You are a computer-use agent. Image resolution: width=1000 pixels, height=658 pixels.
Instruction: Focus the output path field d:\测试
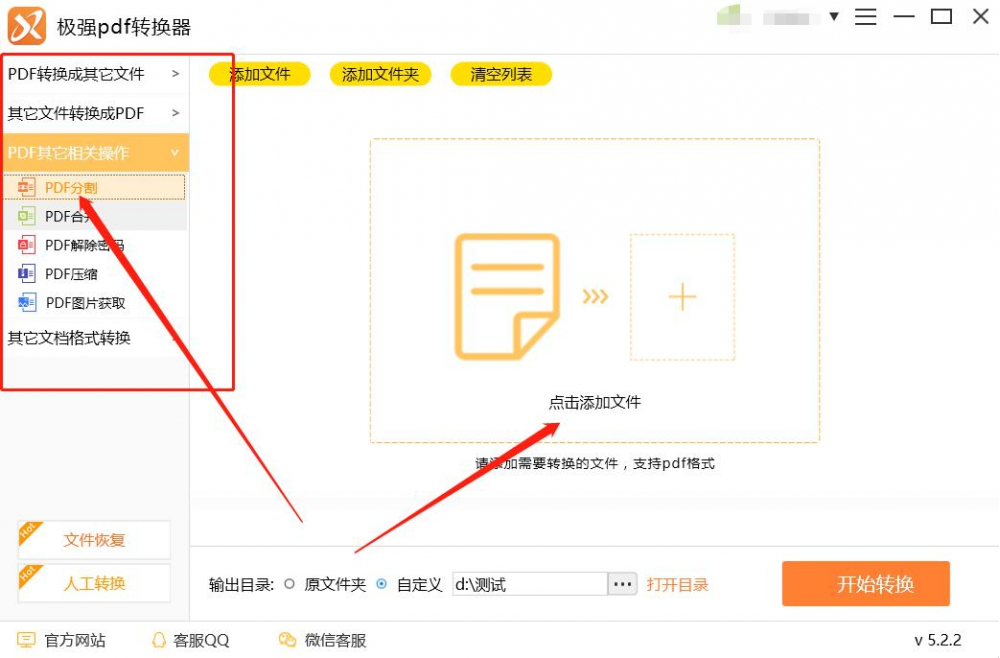(529, 584)
